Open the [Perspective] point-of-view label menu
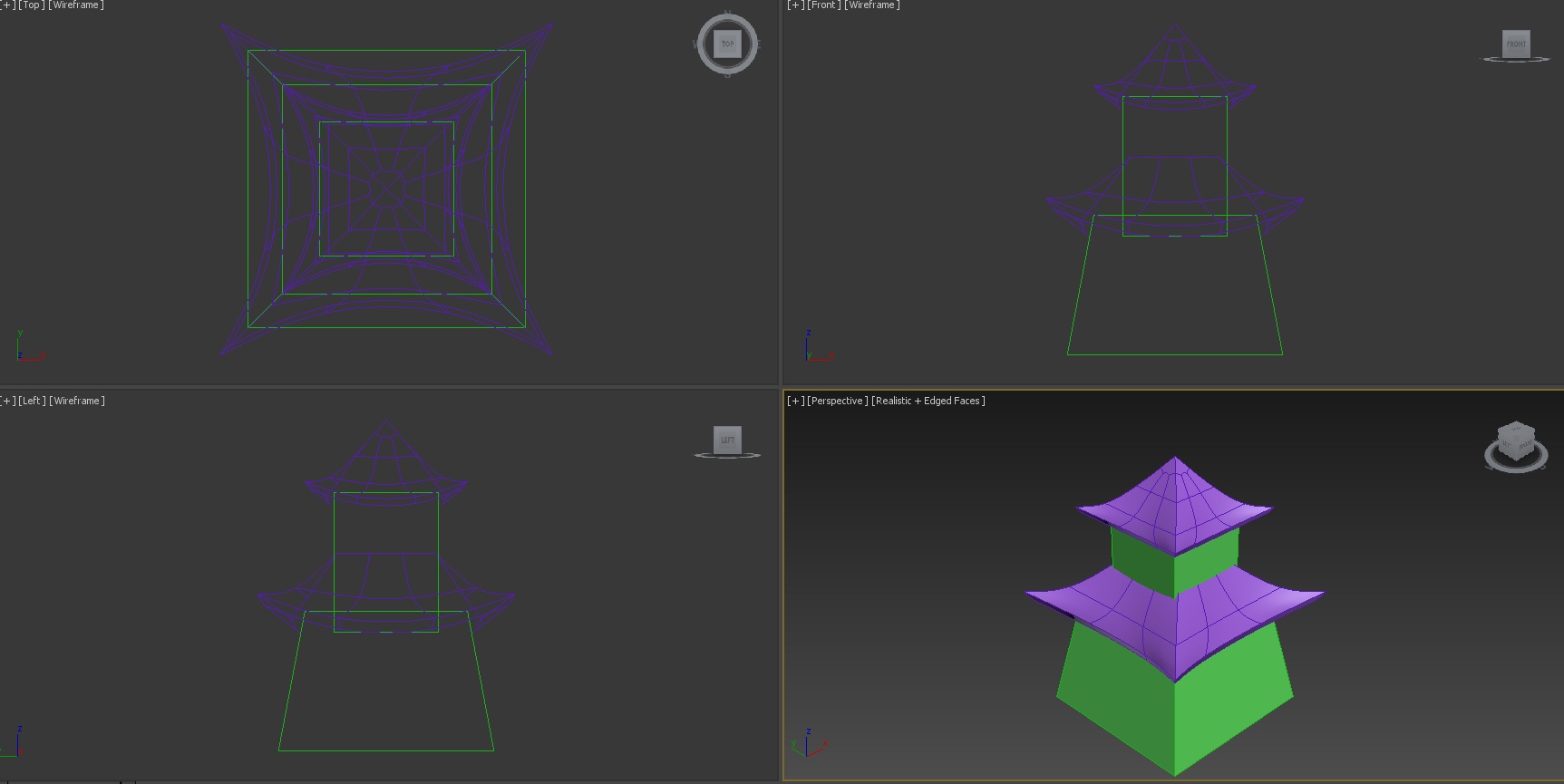The width and height of the screenshot is (1564, 784). (838, 401)
